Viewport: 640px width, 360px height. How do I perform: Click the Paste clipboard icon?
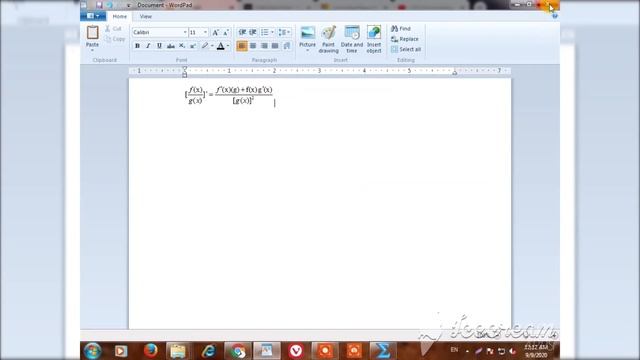click(93, 33)
